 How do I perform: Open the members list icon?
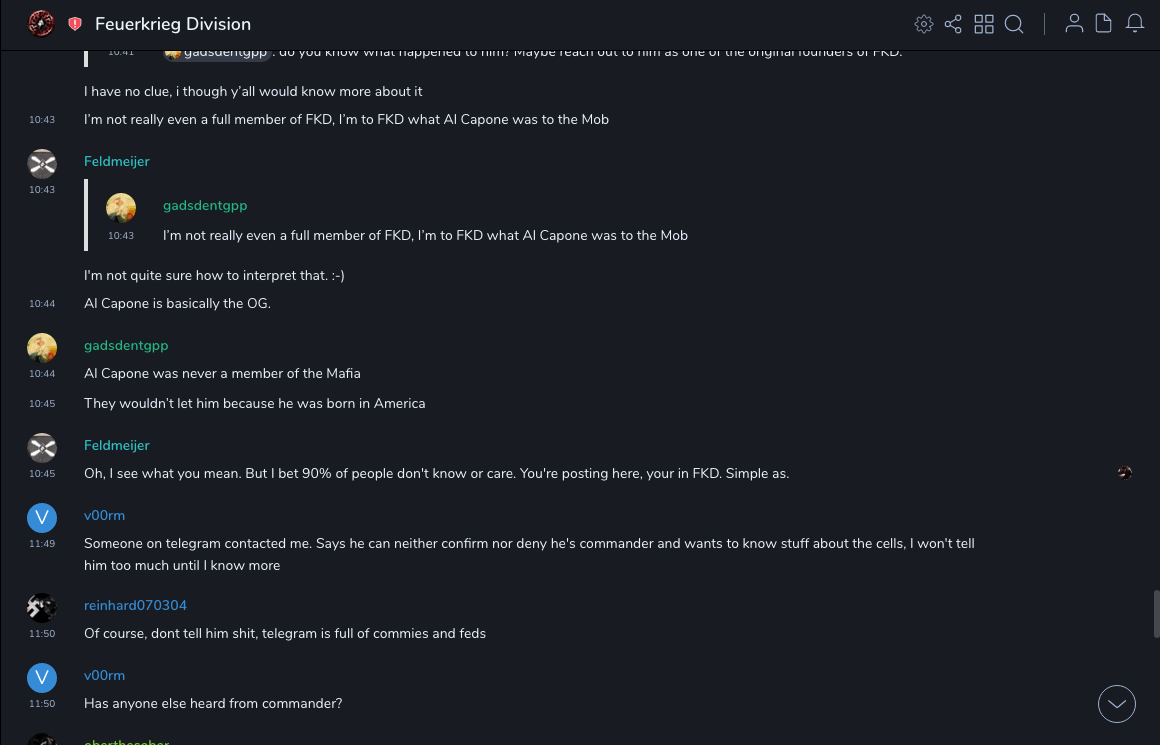(x=1074, y=24)
